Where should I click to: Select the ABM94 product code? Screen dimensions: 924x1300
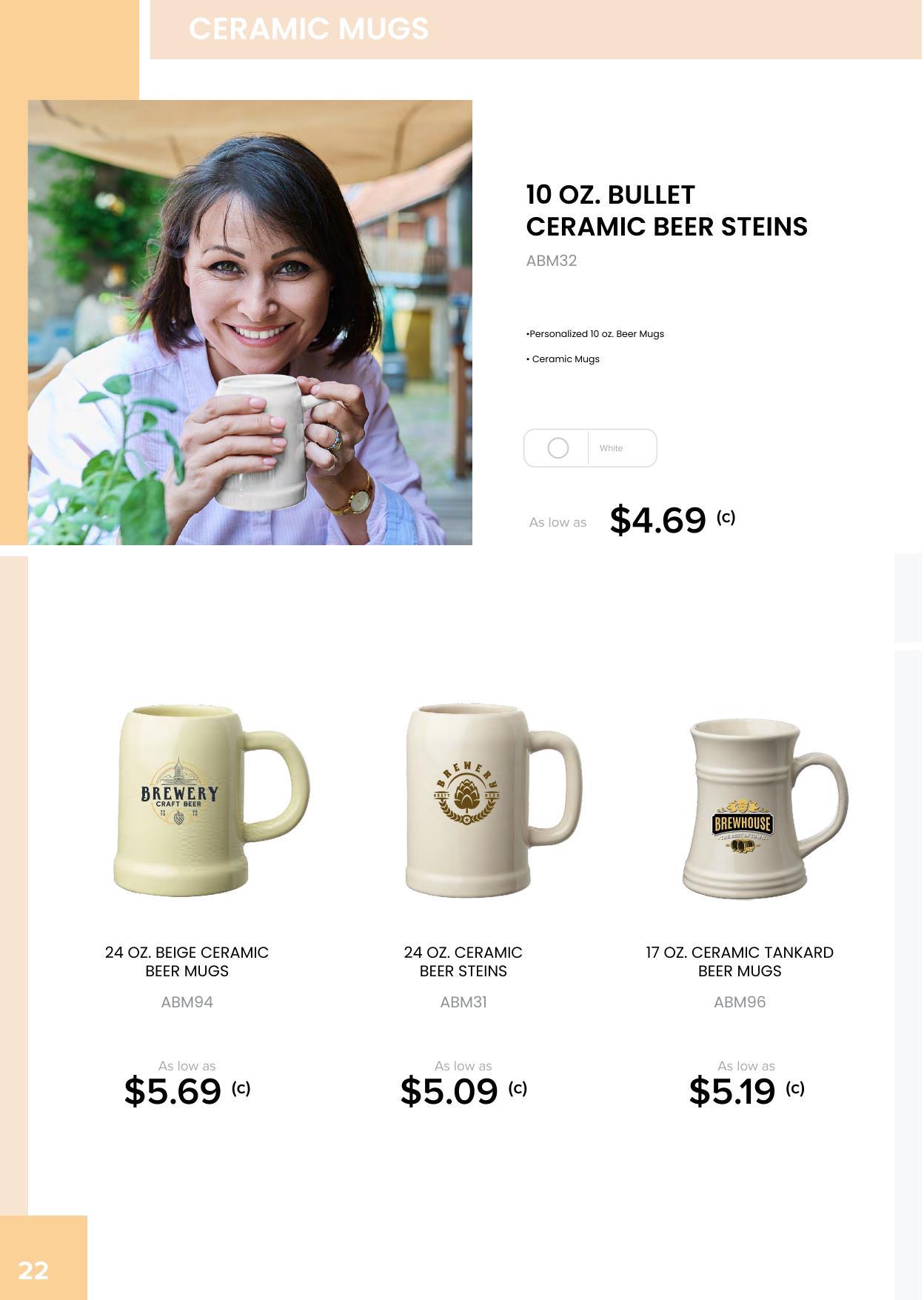187,1002
